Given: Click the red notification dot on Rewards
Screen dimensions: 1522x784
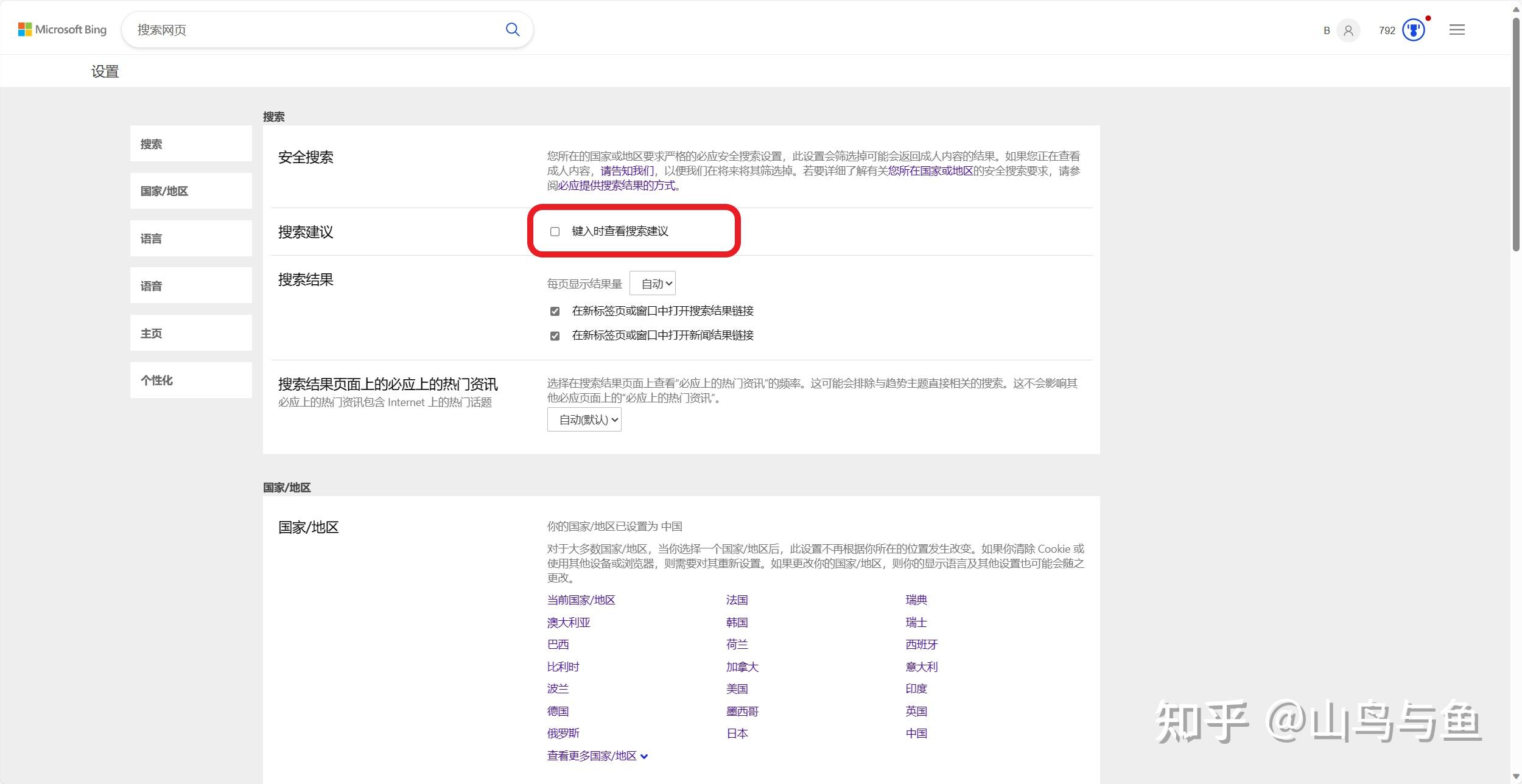Looking at the screenshot, I should 1429,19.
